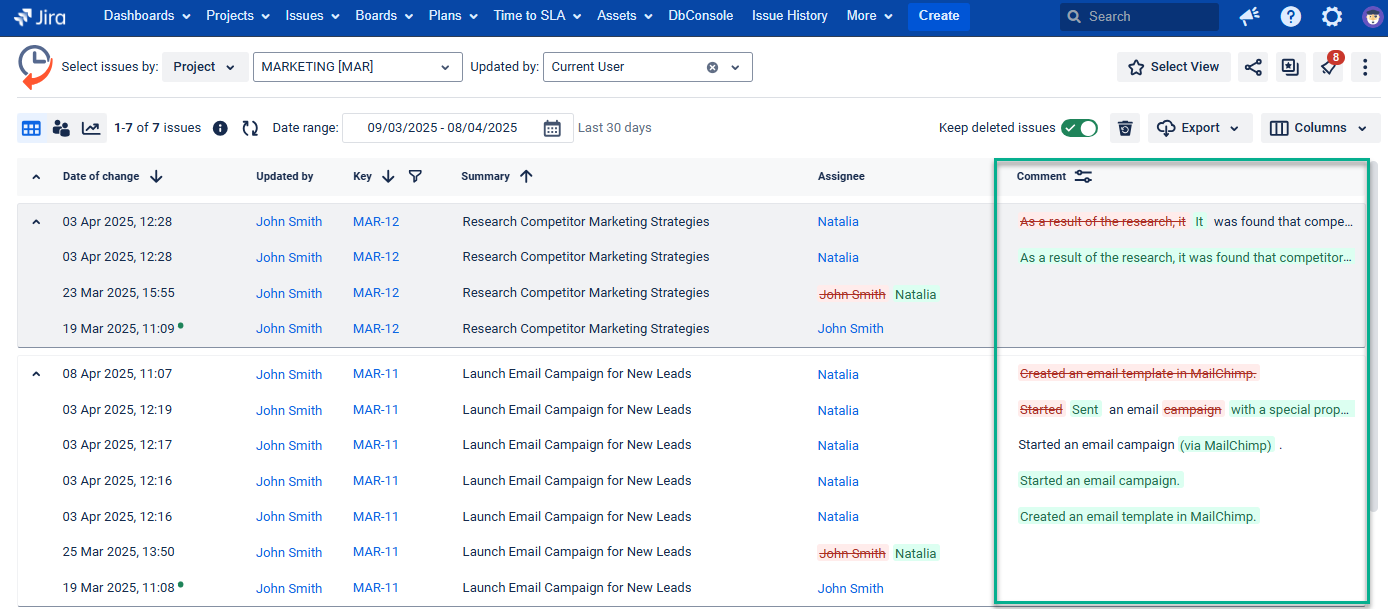This screenshot has width=1388, height=609.
Task: Click the info icon beside issue count
Action: [219, 128]
